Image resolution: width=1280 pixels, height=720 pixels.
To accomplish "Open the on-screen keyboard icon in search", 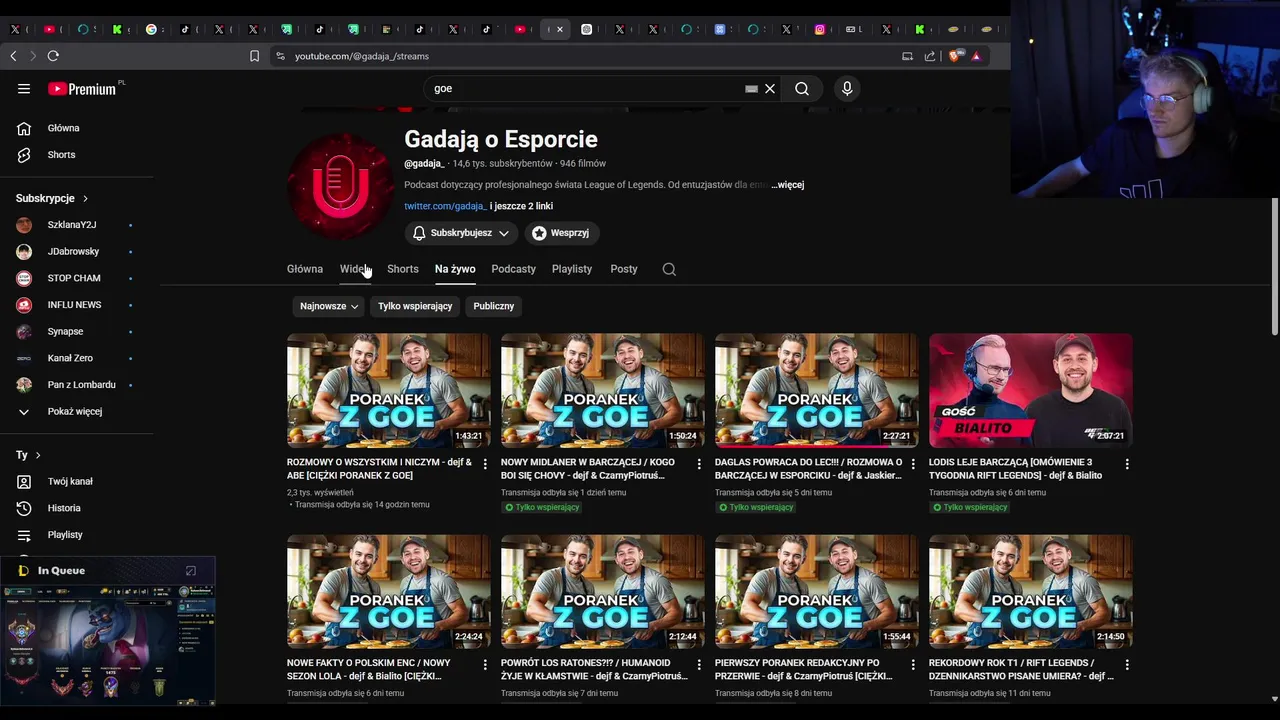I will pos(751,89).
